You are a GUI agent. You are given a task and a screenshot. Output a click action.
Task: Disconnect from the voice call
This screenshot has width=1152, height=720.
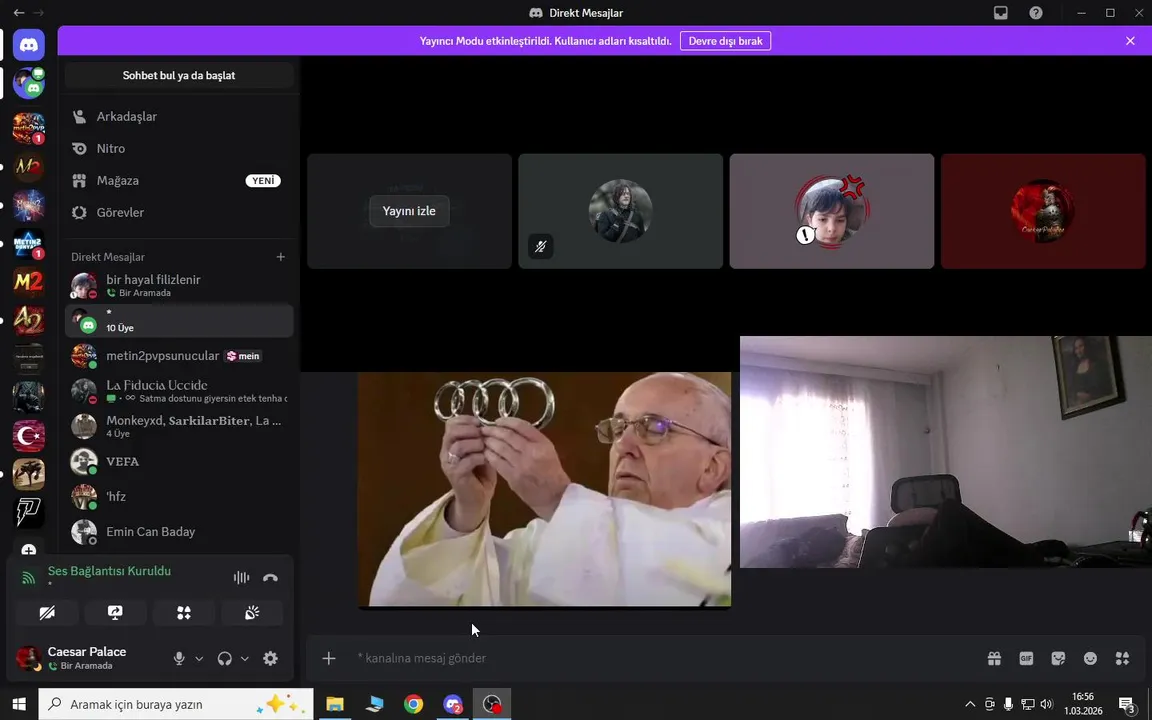pos(270,577)
